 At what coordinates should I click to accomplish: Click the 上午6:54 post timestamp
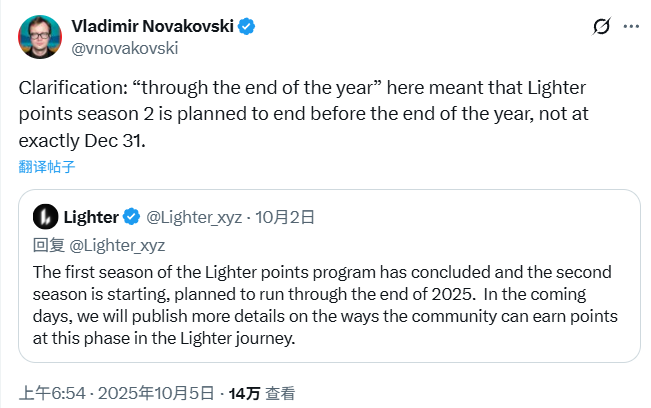[x=49, y=394]
